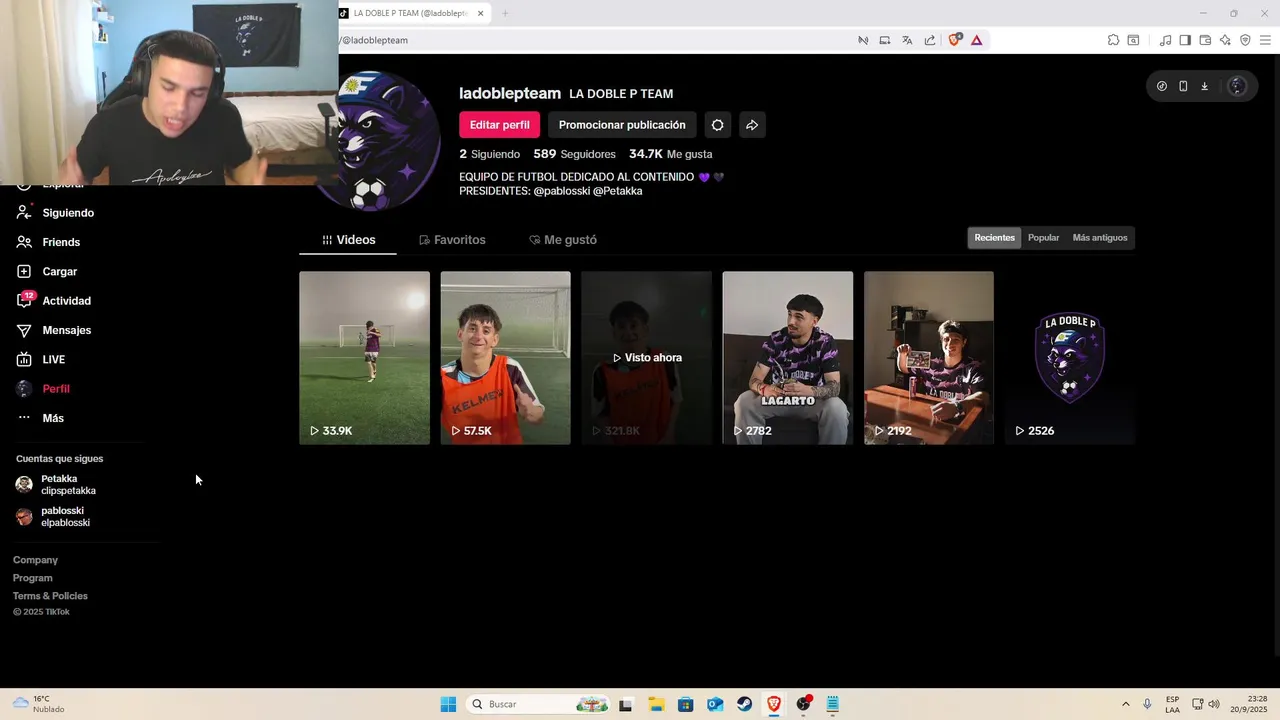Toggle the browser sidebar panel
1280x720 pixels.
click(x=1185, y=40)
